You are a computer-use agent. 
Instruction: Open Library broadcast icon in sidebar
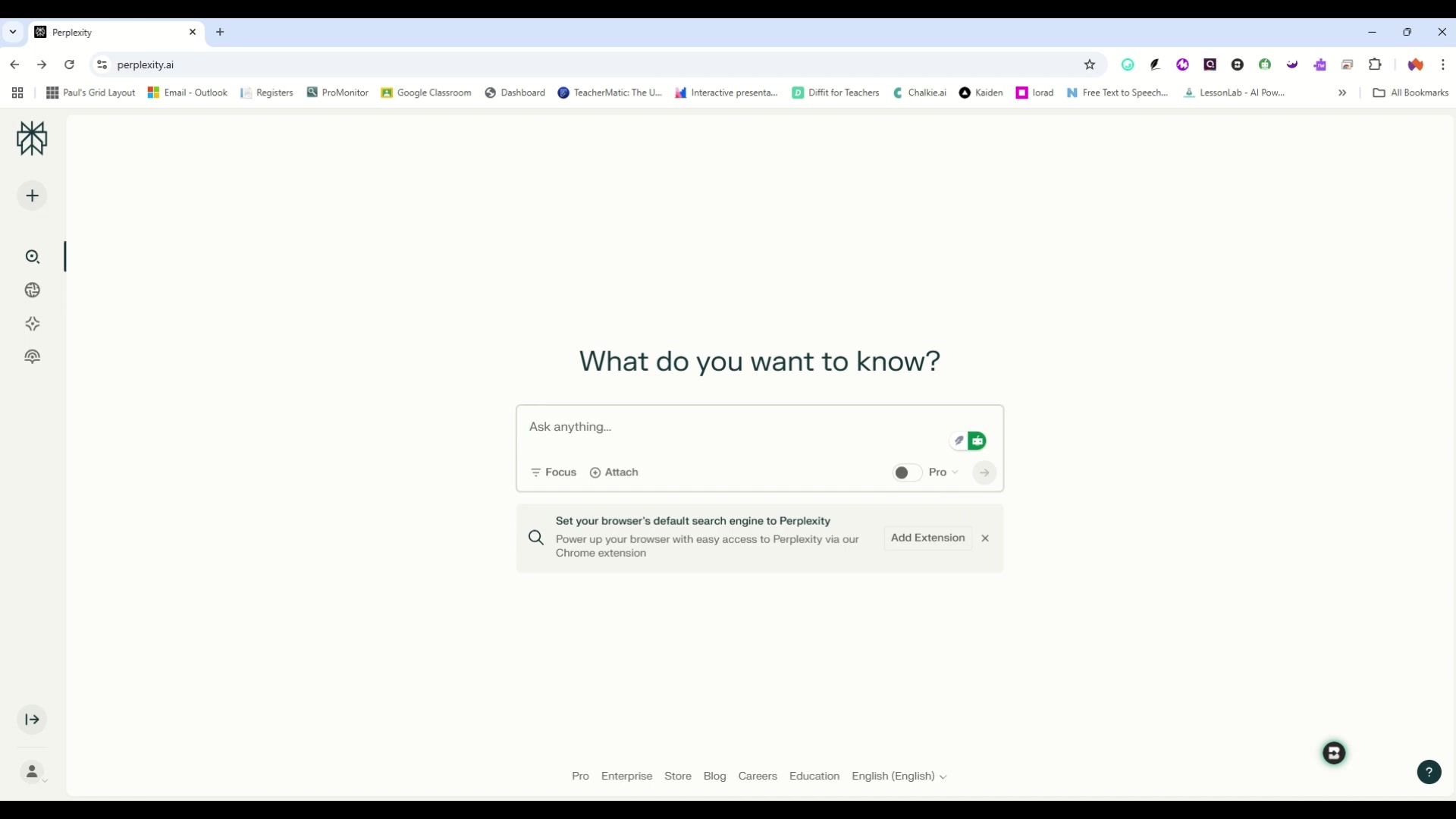coord(32,356)
